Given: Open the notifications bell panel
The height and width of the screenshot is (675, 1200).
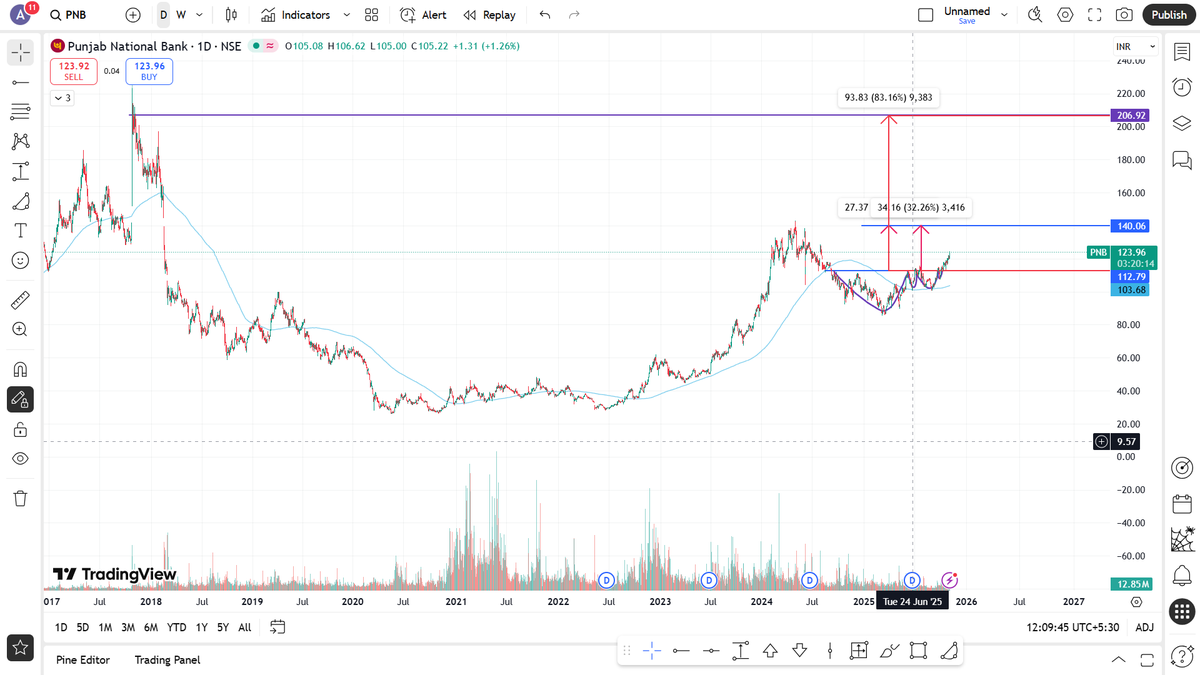Looking at the screenshot, I should pos(1182,575).
